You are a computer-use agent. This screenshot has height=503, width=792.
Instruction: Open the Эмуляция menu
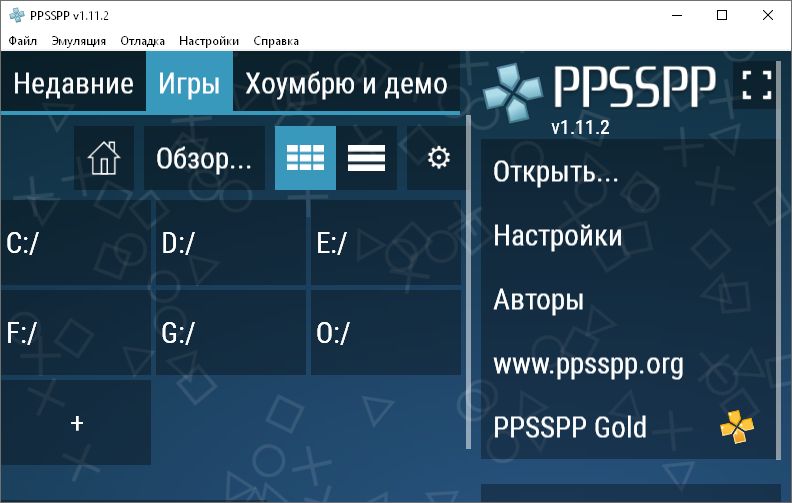click(79, 41)
